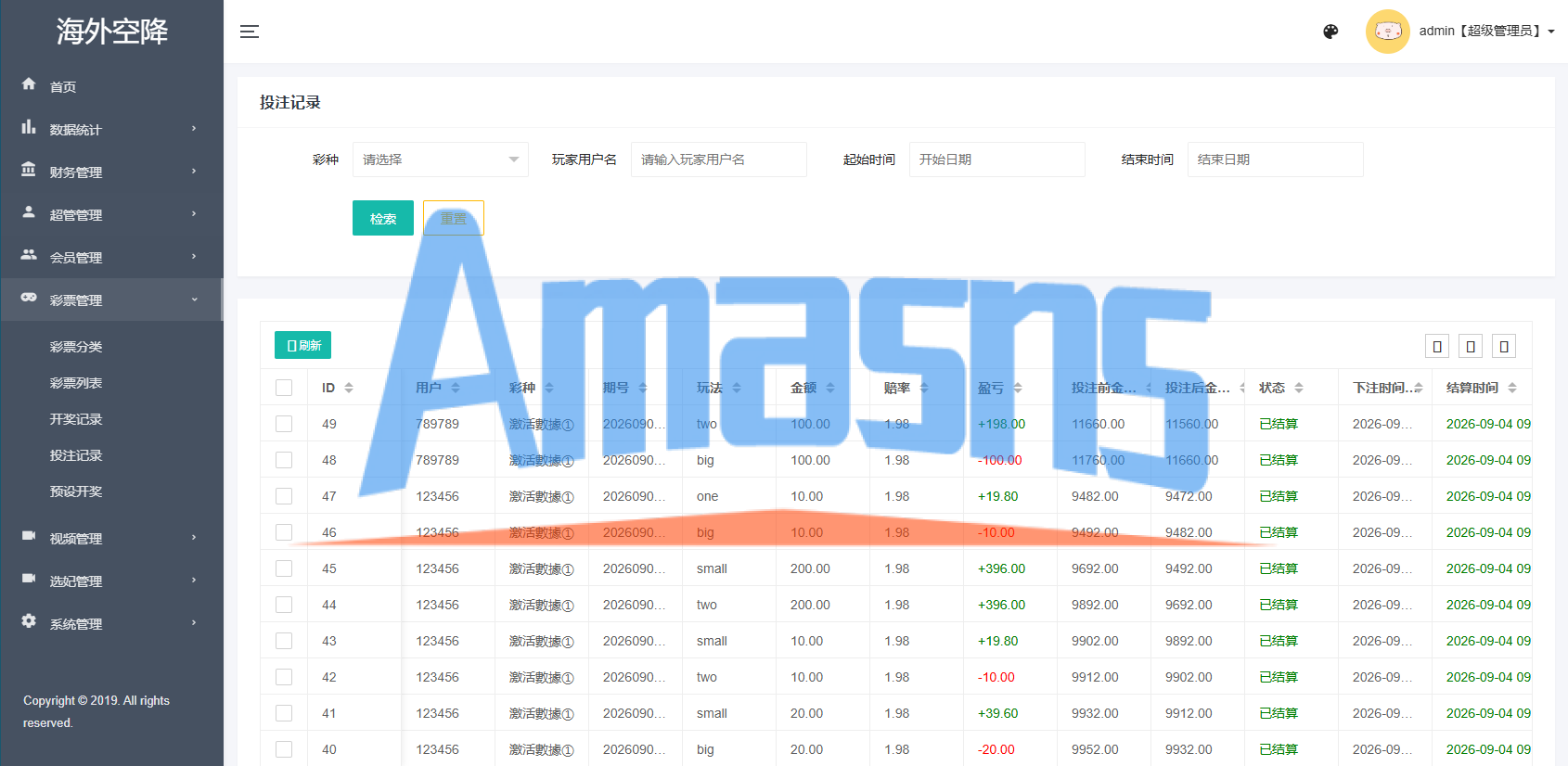The width and height of the screenshot is (1568, 766).
Task: Click the 开始日期 start date field
Action: (997, 160)
